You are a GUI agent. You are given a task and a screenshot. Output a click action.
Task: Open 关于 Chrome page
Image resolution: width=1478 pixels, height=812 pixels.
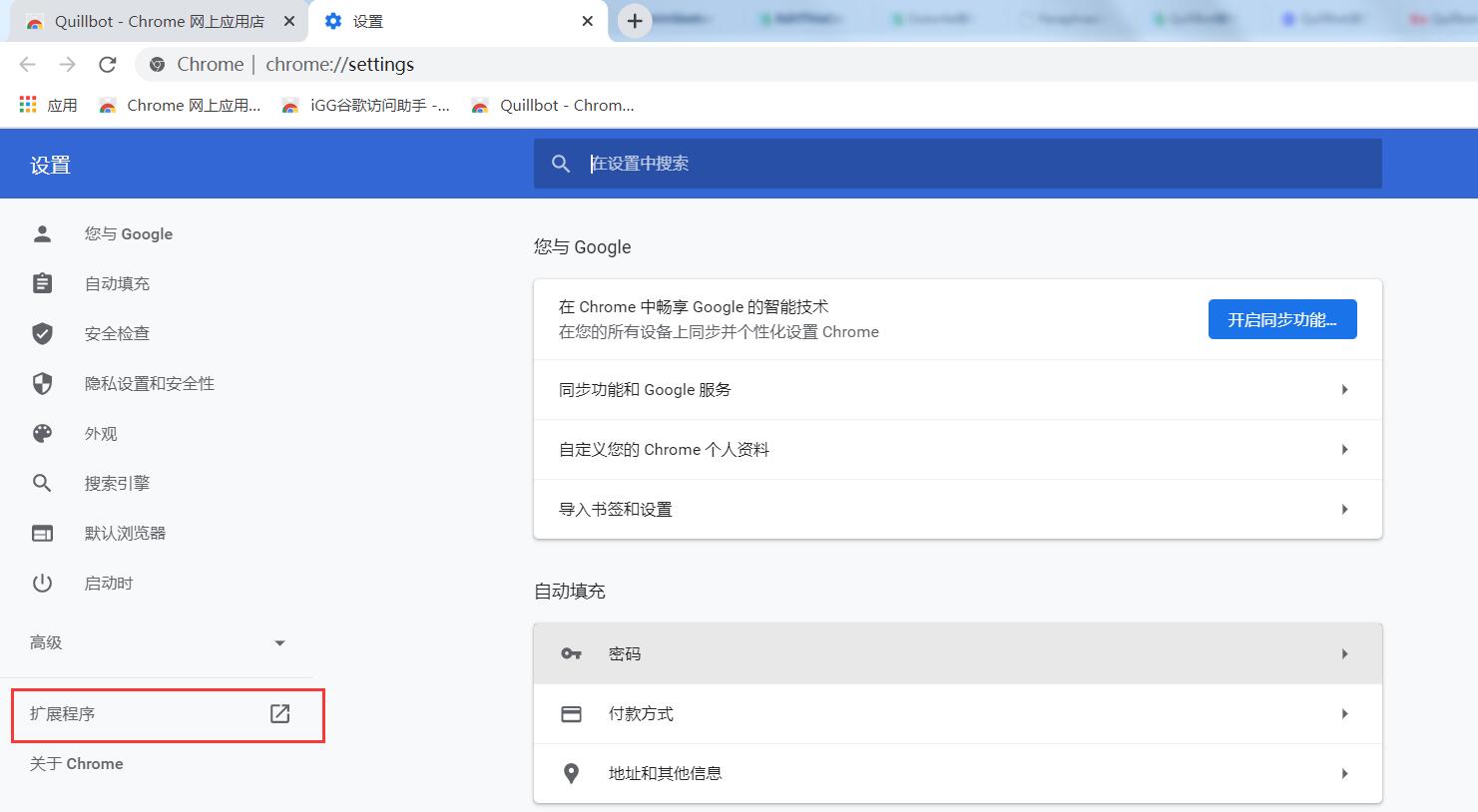[x=76, y=764]
